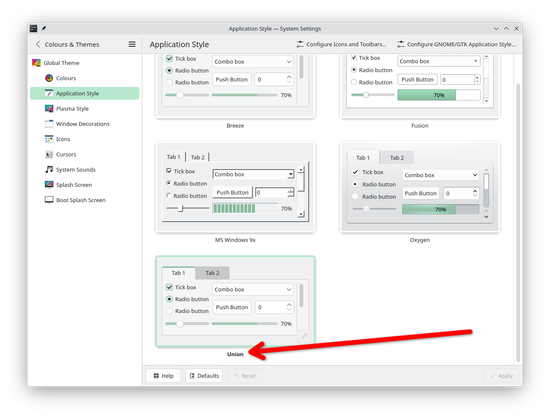The height and width of the screenshot is (419, 550).
Task: Select Tab 1 in Oxygen preview
Action: (363, 158)
